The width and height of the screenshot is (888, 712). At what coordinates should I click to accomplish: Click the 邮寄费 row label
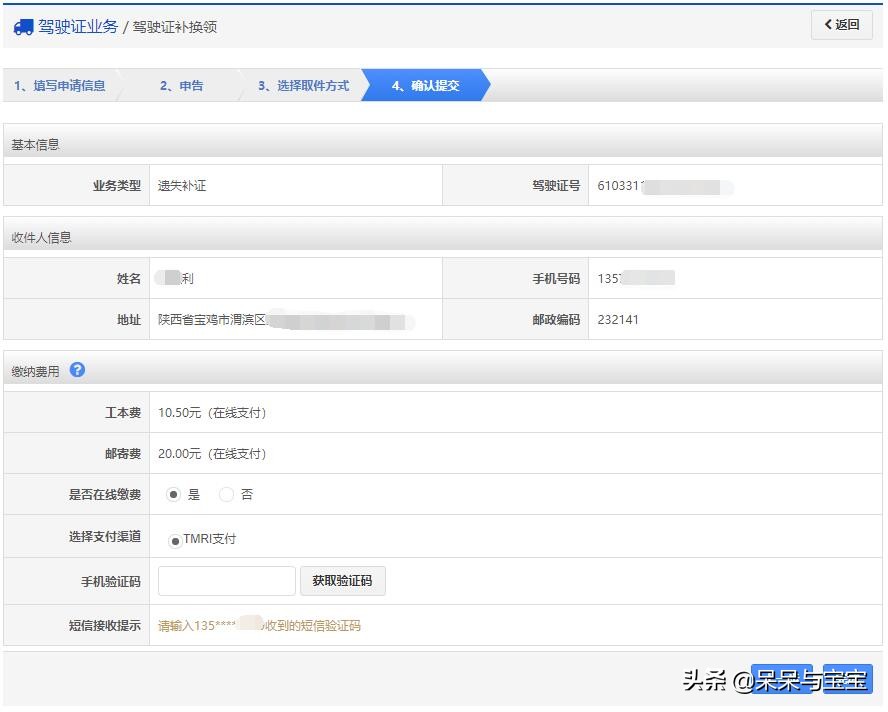pyautogui.click(x=123, y=454)
